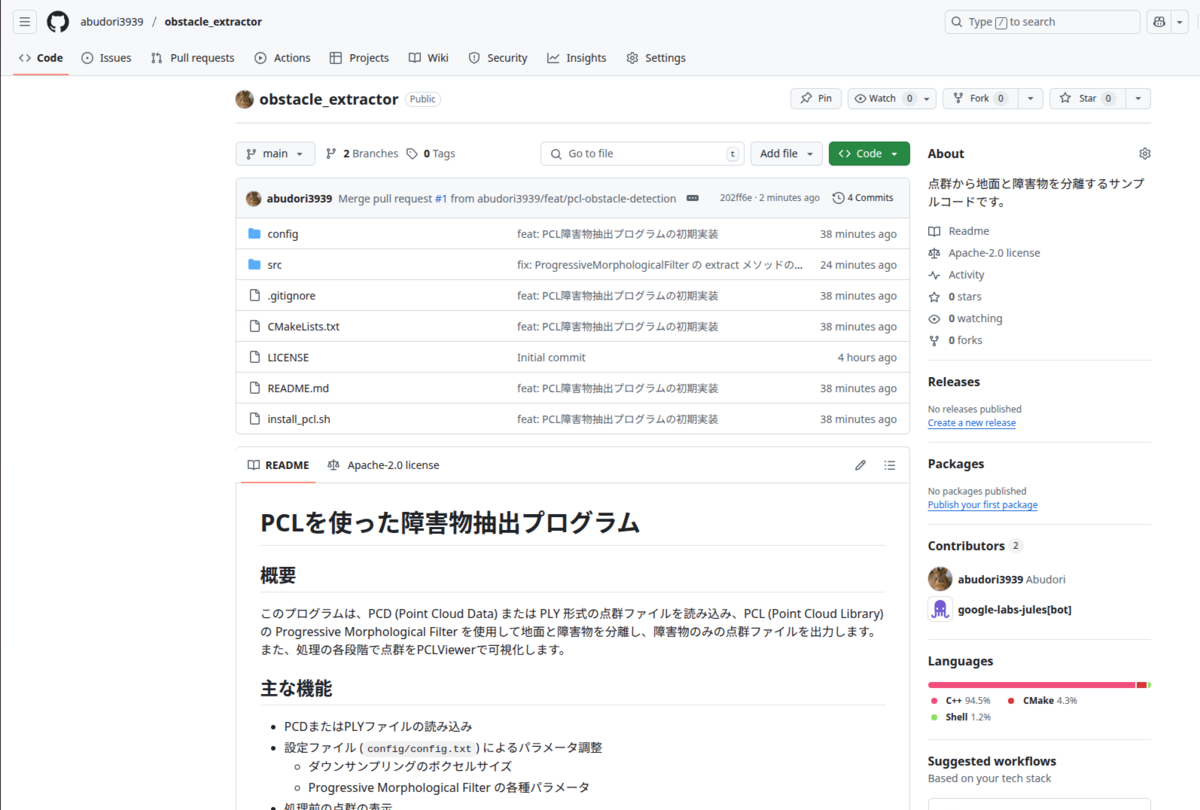The width and height of the screenshot is (1200, 810).
Task: Open commit hash 202ff6e
Action: point(736,198)
